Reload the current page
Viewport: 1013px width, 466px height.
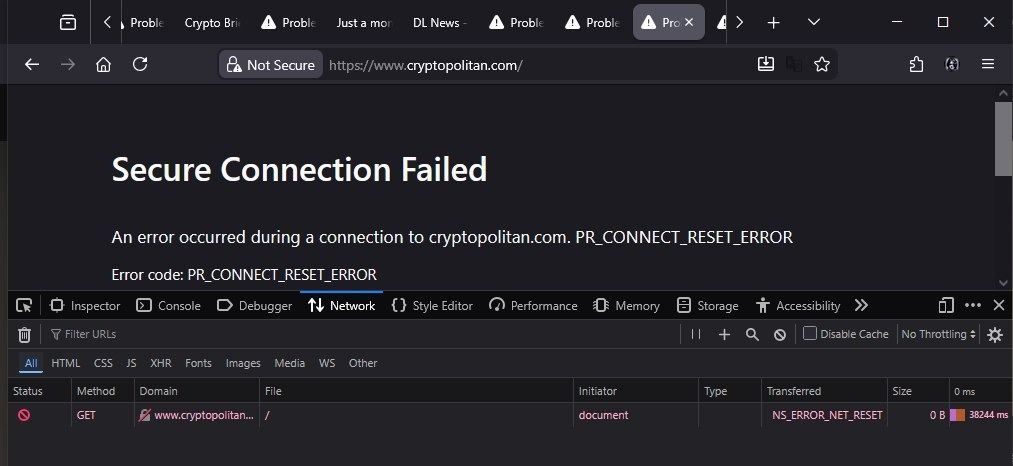(x=140, y=65)
